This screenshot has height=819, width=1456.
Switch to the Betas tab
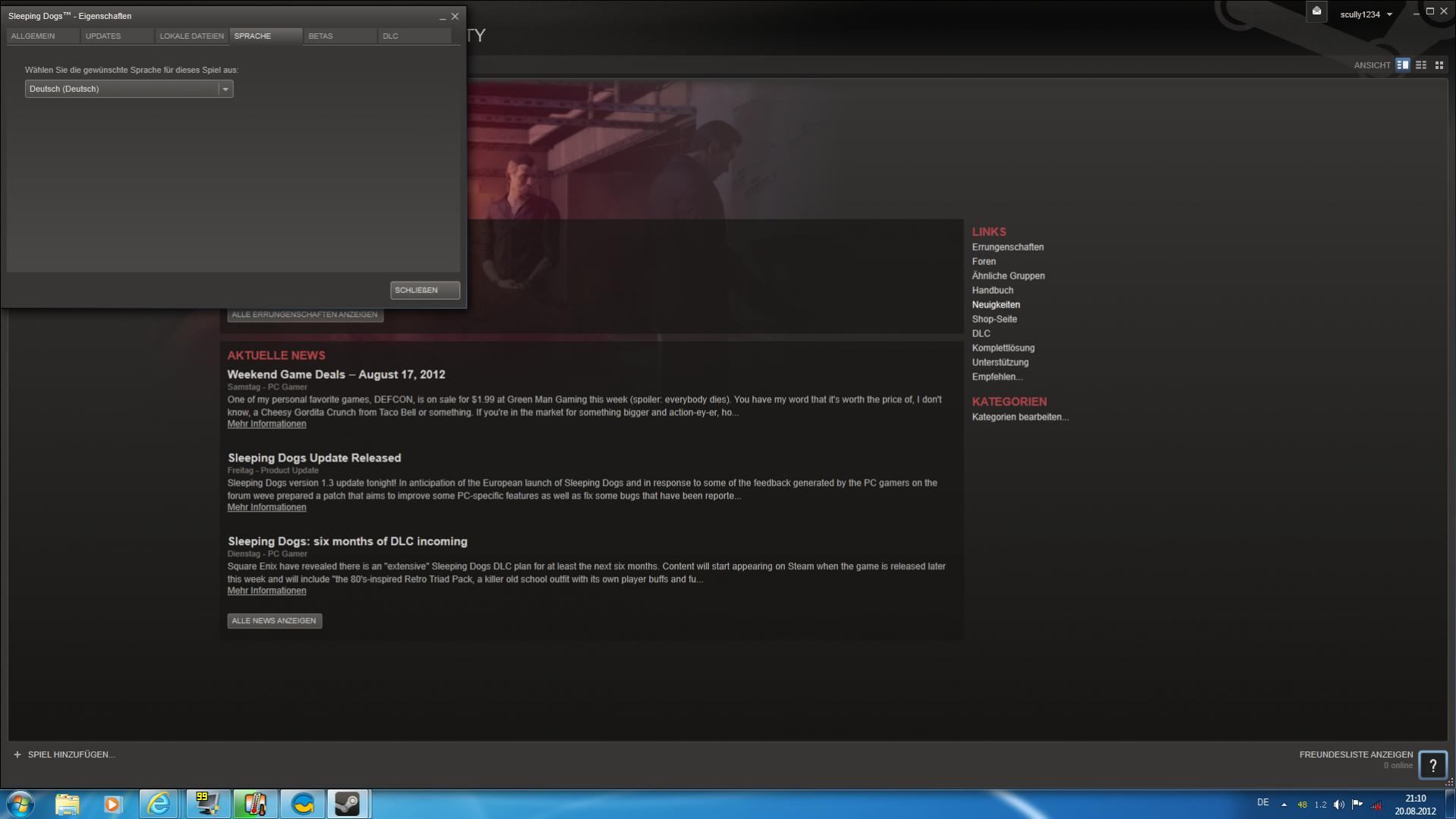click(x=340, y=36)
